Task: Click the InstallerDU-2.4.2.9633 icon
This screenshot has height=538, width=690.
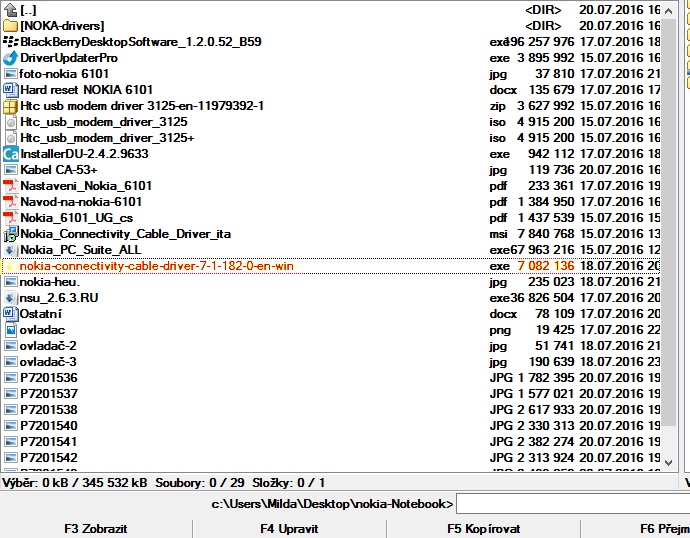Action: coord(10,154)
